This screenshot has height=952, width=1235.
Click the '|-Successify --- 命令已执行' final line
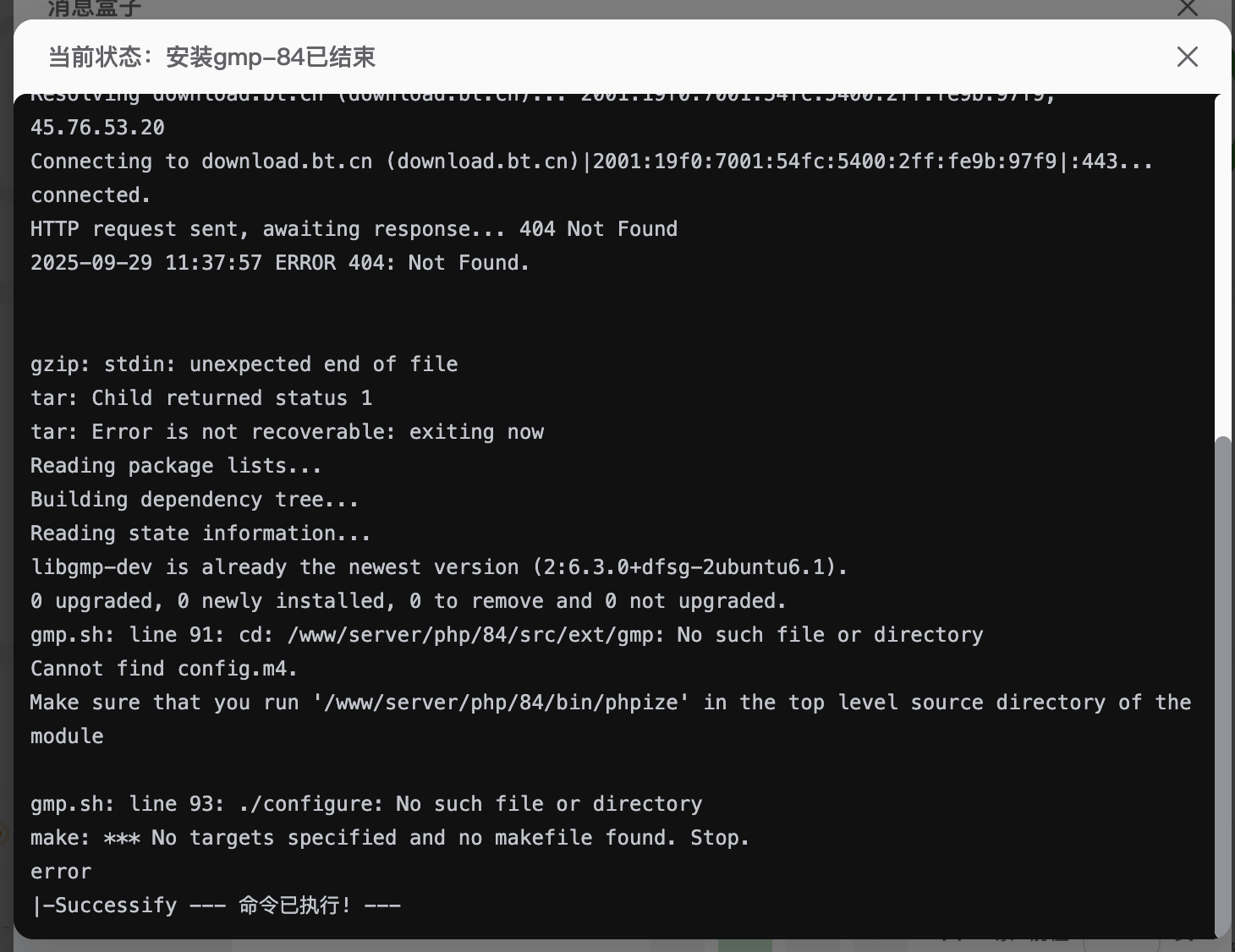216,905
